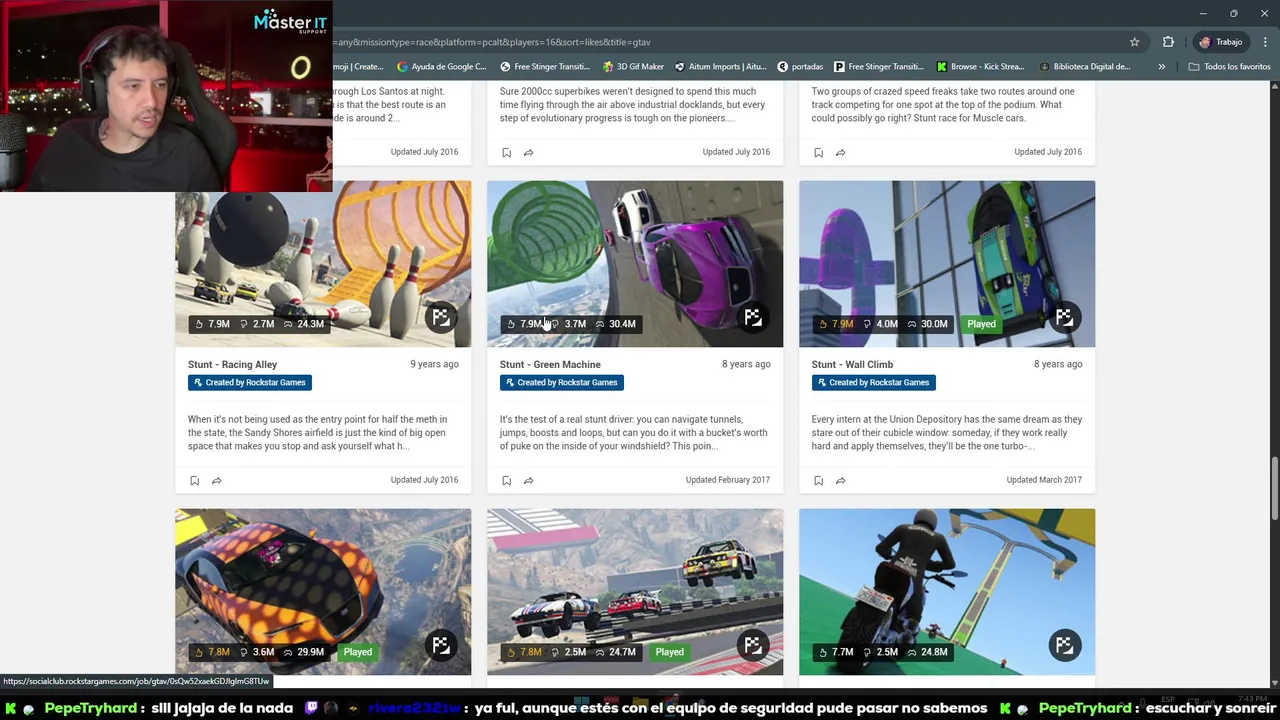Click bookmark icon above Updated July 2016 middle card

tap(506, 153)
